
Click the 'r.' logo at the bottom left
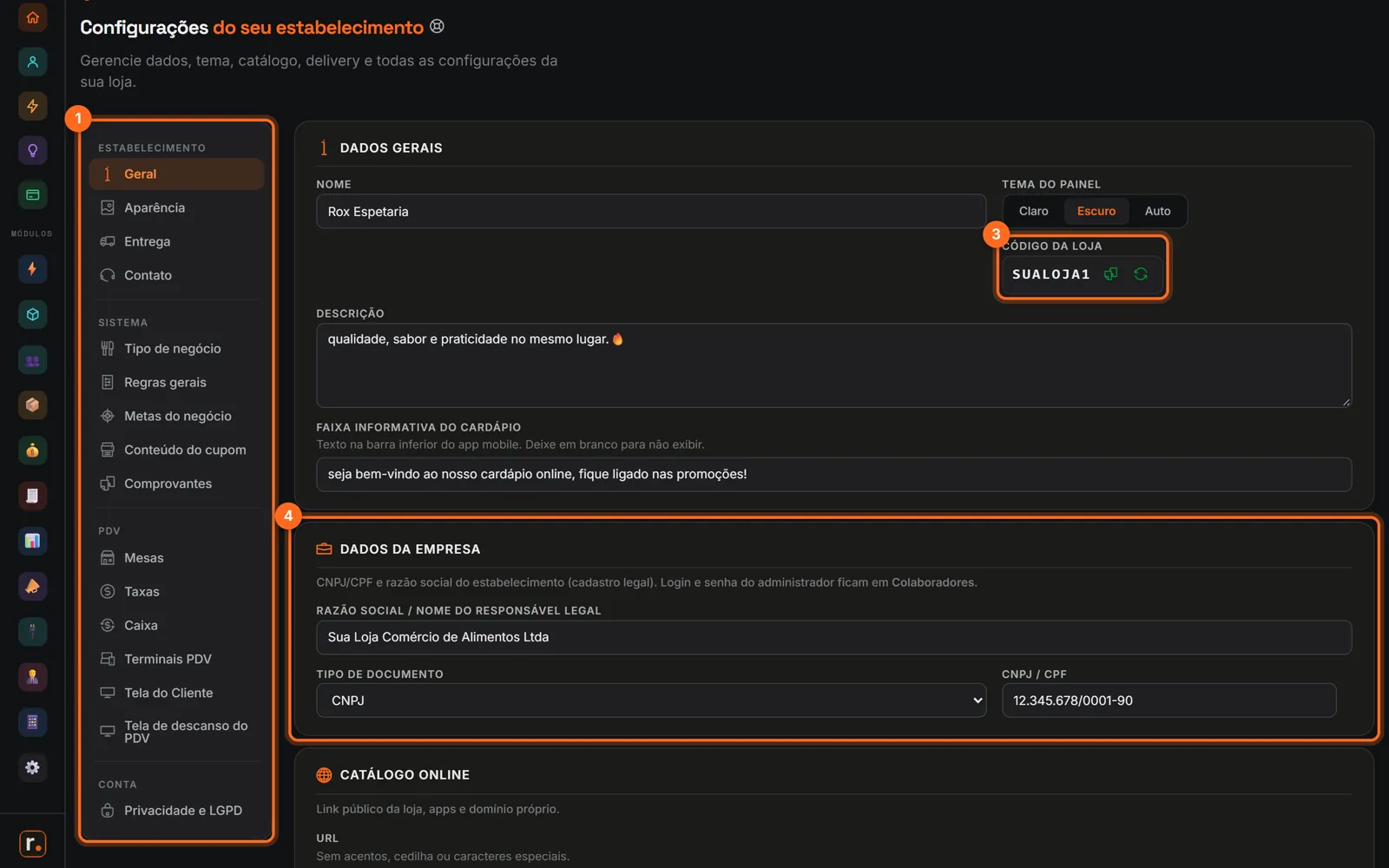pos(32,843)
